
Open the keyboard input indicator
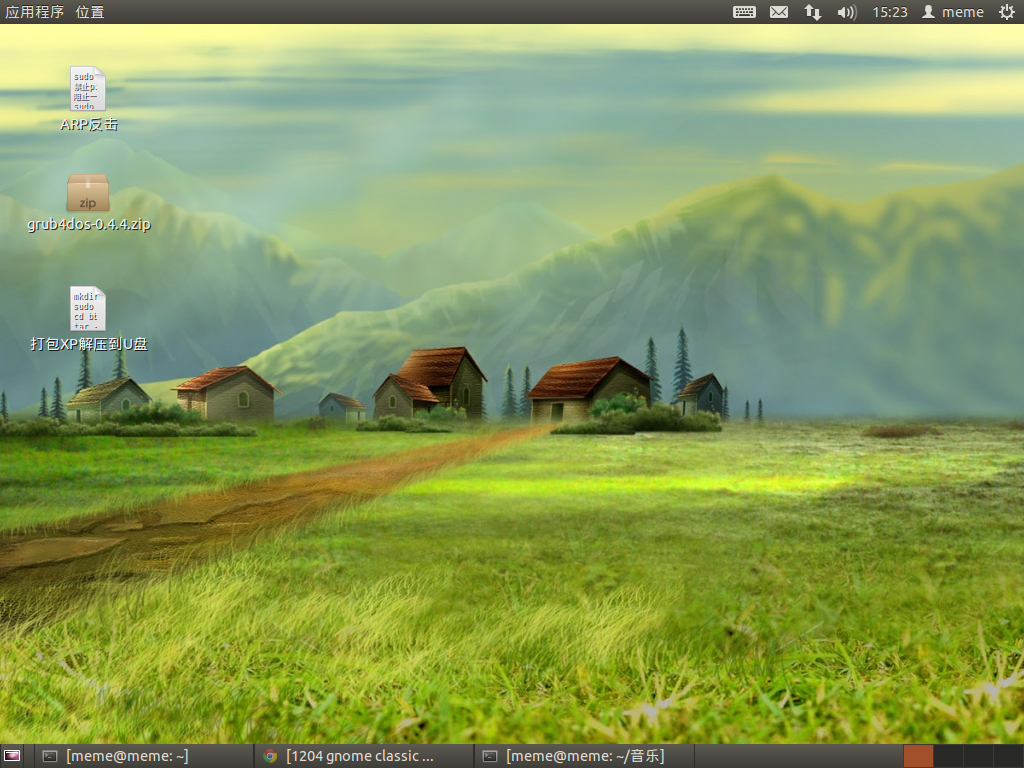click(x=744, y=12)
